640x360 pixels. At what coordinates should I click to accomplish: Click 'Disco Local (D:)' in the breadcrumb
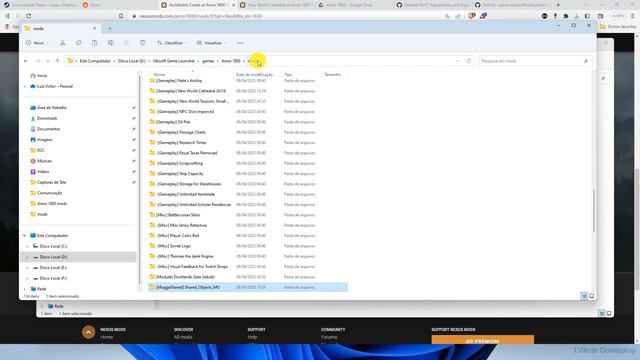click(131, 61)
